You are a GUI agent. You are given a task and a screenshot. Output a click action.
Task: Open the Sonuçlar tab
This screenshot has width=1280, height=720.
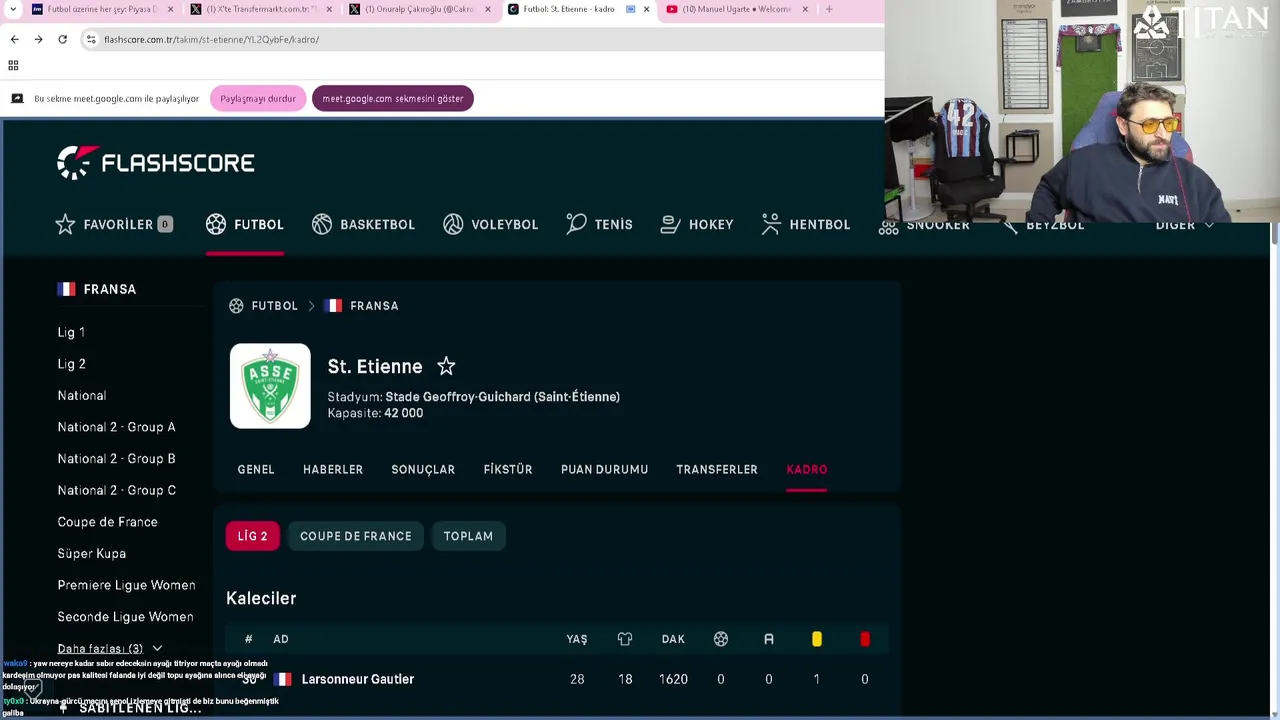click(x=423, y=469)
